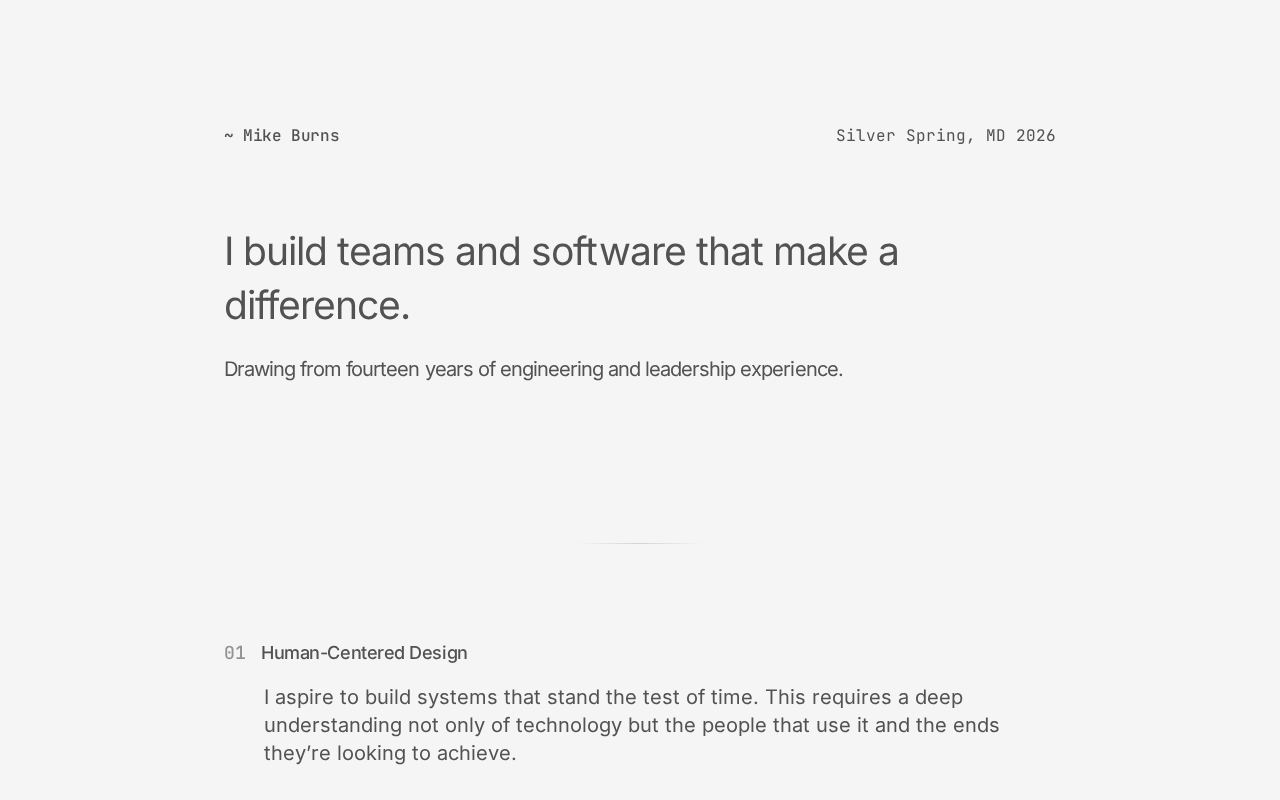Click the word "engineering" in the subtitle

pyautogui.click(x=551, y=370)
